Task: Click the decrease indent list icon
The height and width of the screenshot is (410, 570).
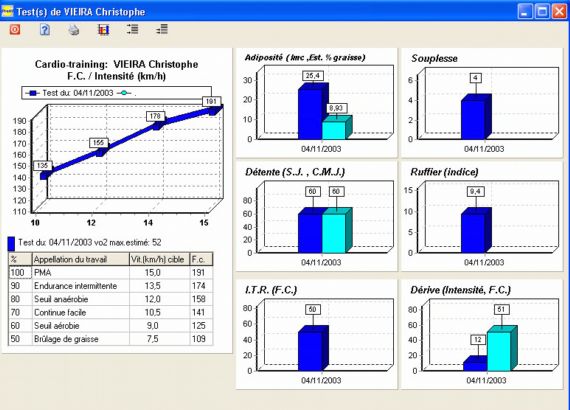Action: coord(162,29)
